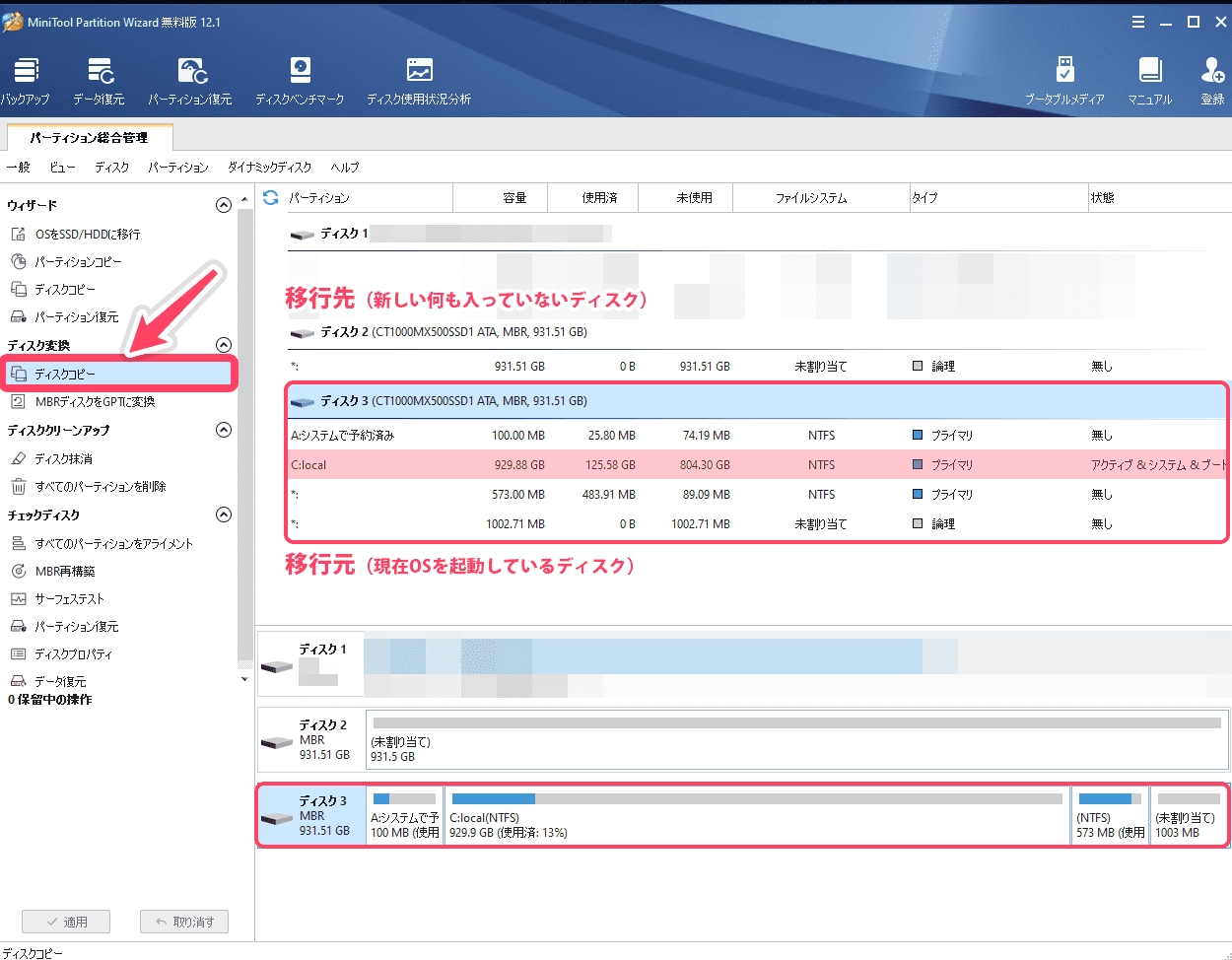Collapse the ディスククリーンアップ section
1232x960 pixels.
coord(224,430)
